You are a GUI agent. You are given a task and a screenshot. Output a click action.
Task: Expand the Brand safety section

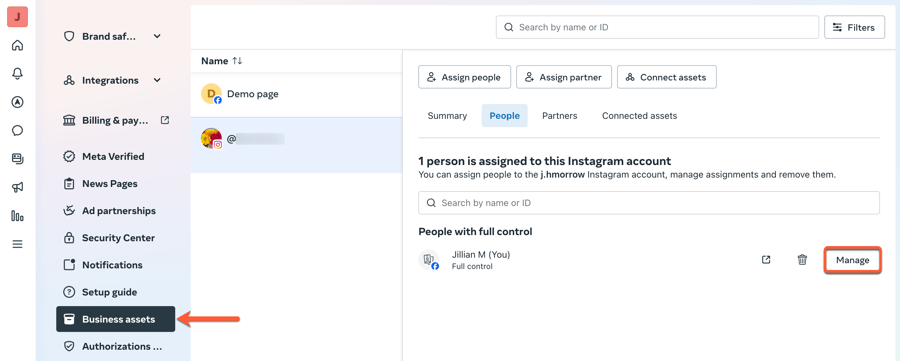(157, 36)
